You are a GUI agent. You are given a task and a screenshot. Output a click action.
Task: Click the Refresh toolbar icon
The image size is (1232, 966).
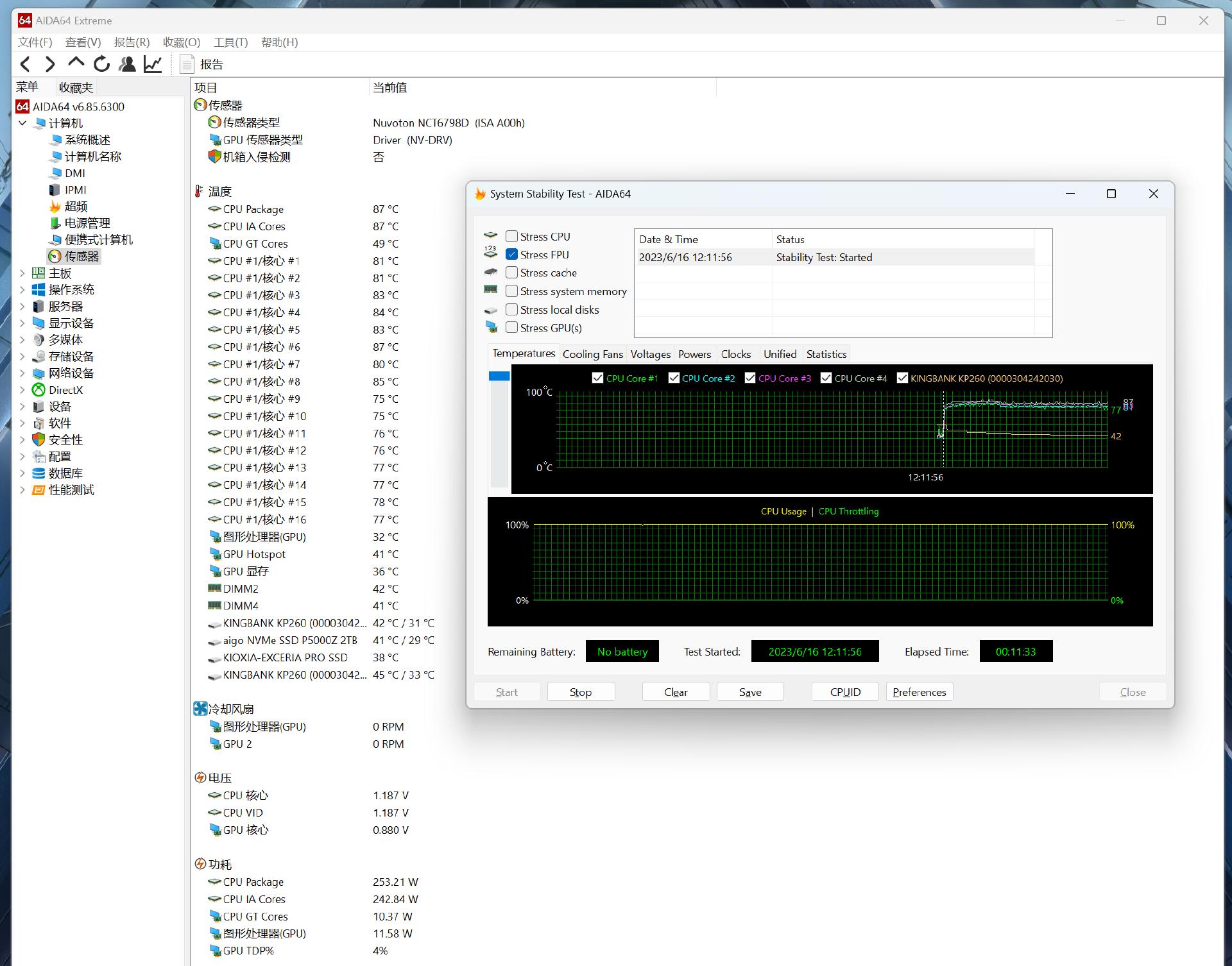pyautogui.click(x=101, y=64)
